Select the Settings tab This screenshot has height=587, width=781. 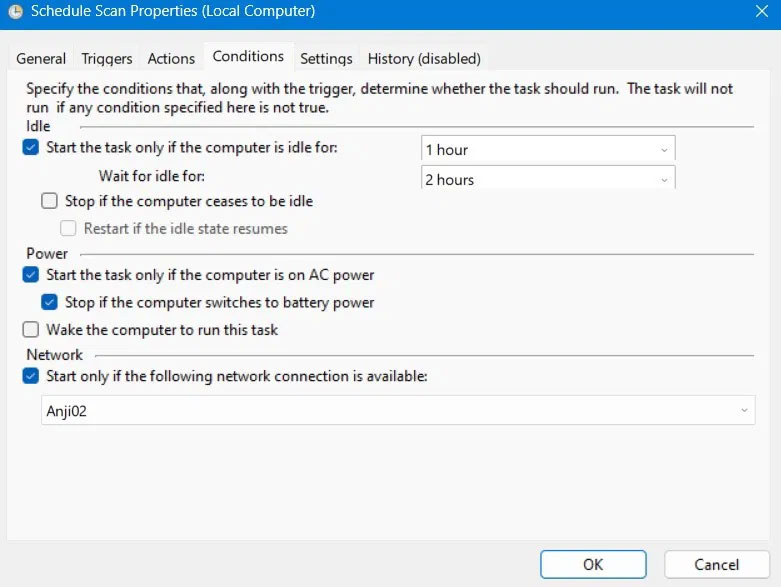point(326,59)
